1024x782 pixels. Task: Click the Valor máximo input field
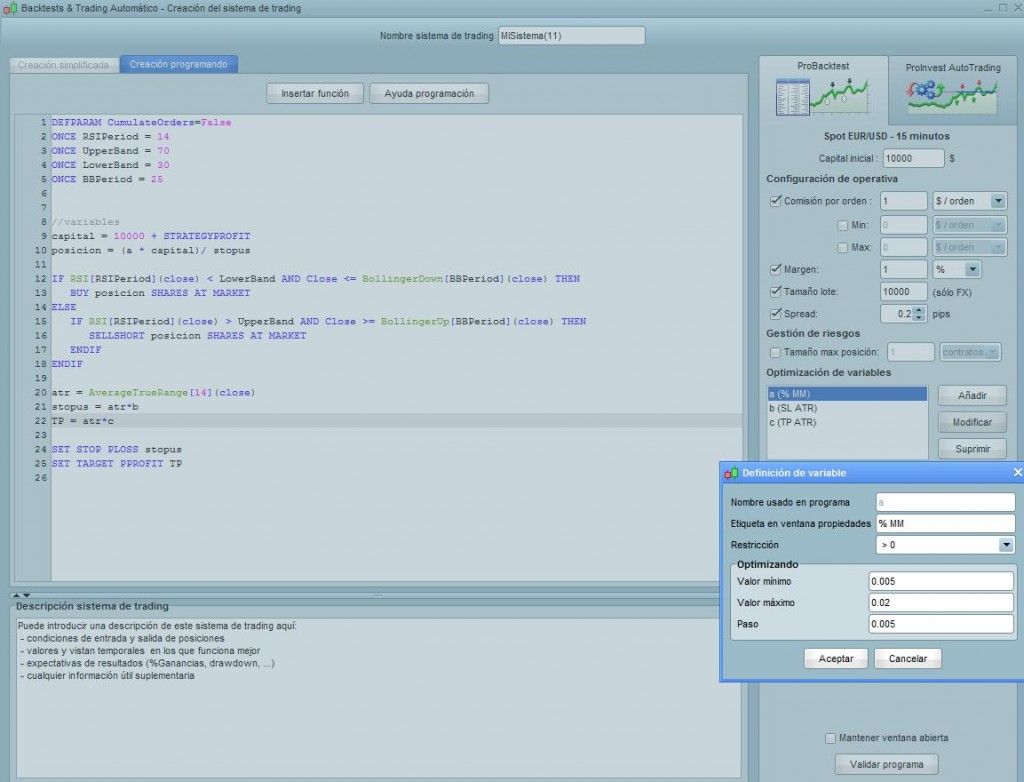pos(940,602)
